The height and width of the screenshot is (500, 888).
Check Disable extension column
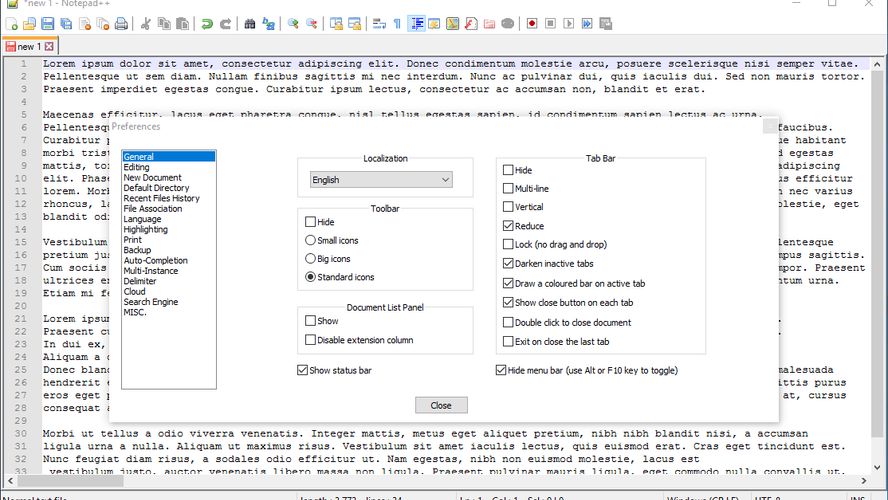coord(310,340)
